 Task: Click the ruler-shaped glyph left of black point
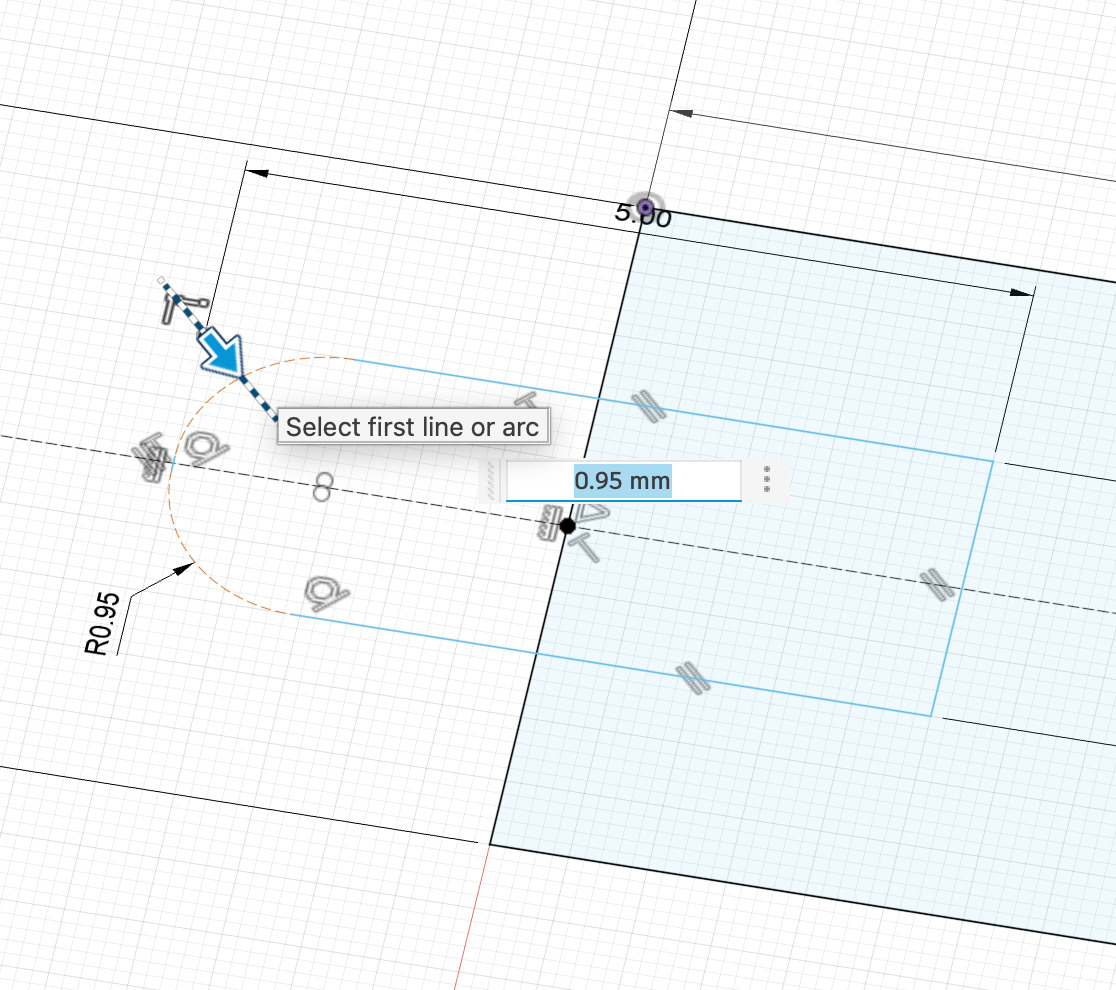pyautogui.click(x=549, y=522)
